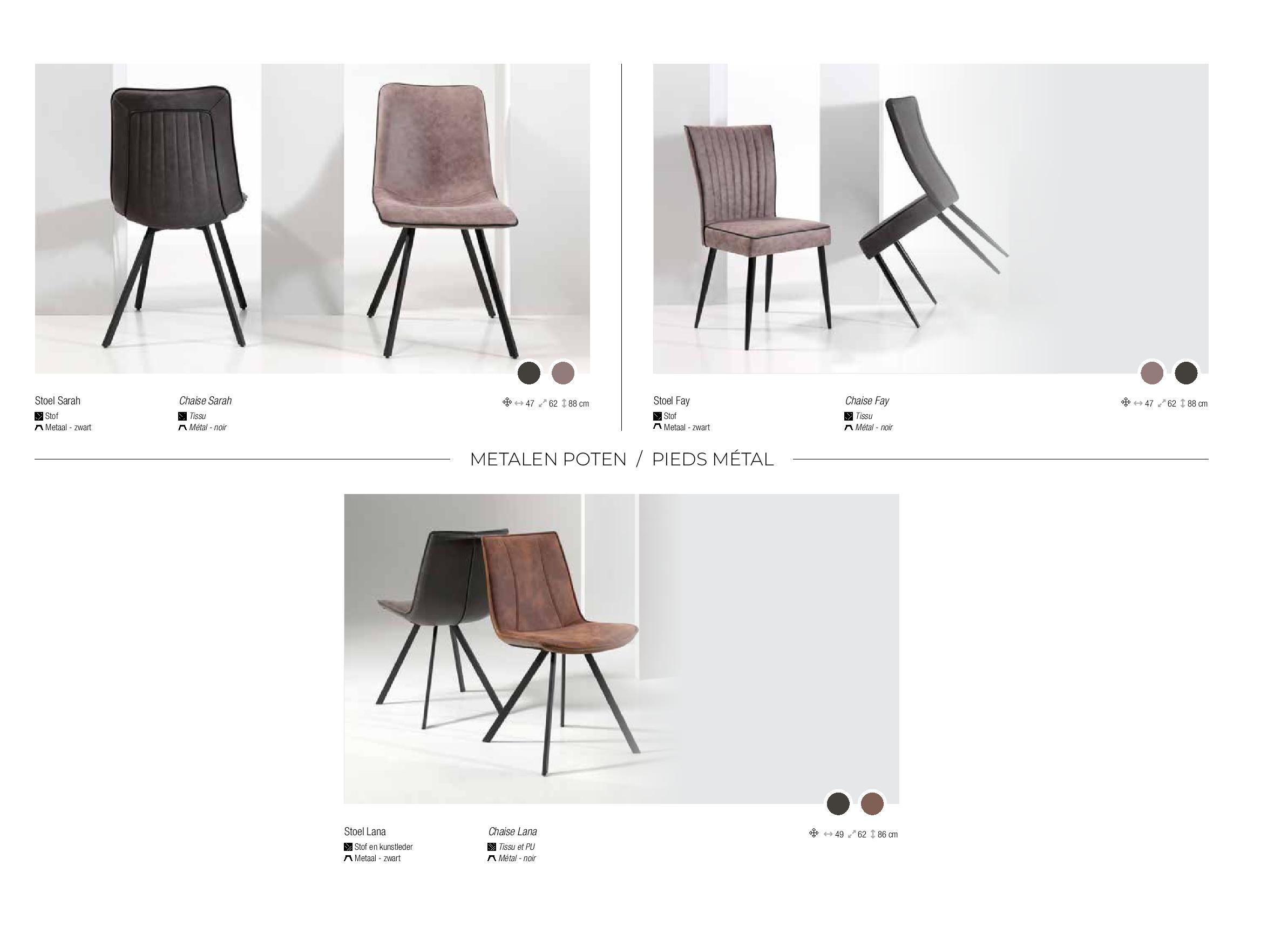The image size is (1288, 947).
Task: Pick the dark grey swatch for chair Fay
Action: pyautogui.click(x=1186, y=373)
